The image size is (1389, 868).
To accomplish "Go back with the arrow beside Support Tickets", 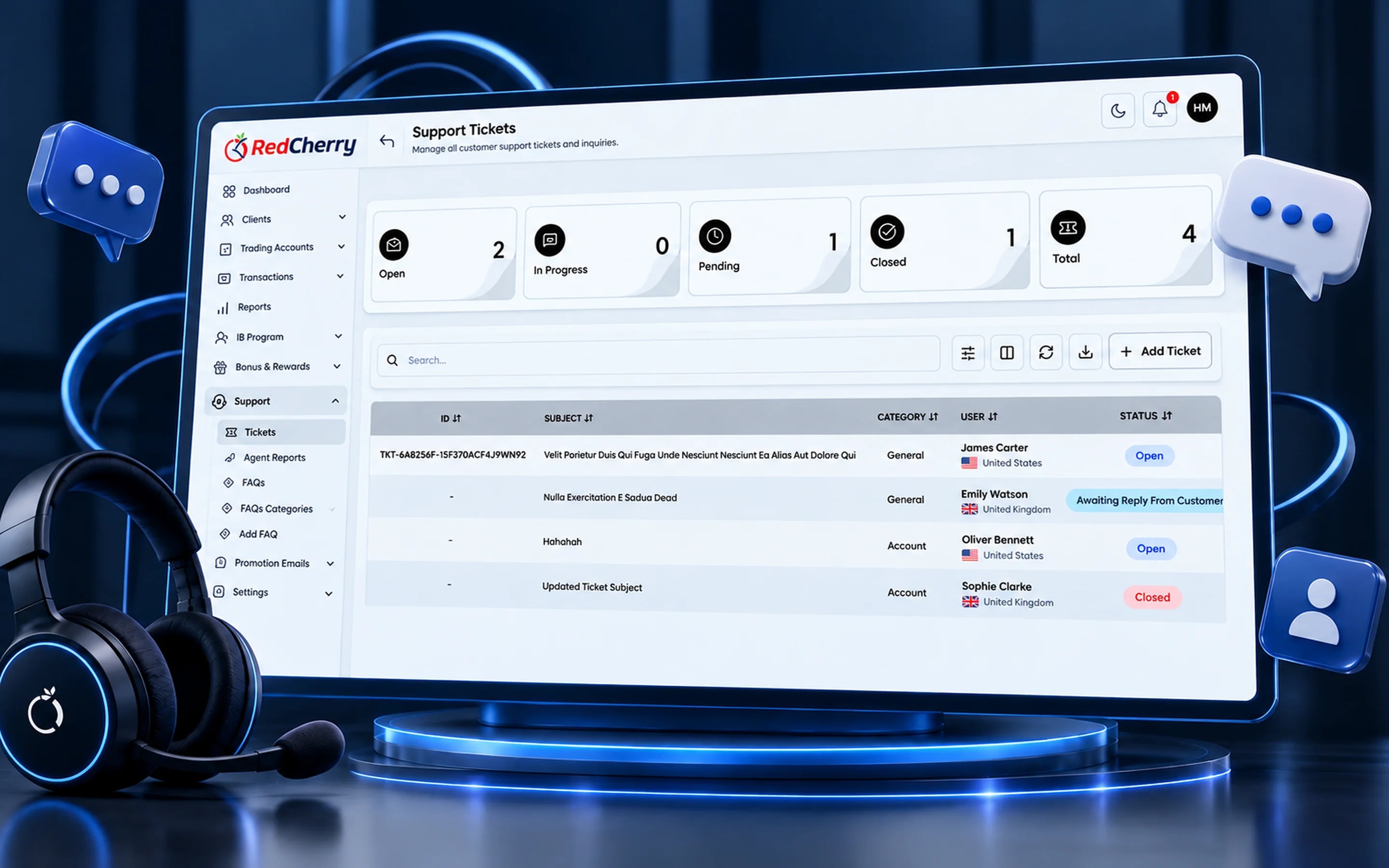I will click(x=387, y=141).
